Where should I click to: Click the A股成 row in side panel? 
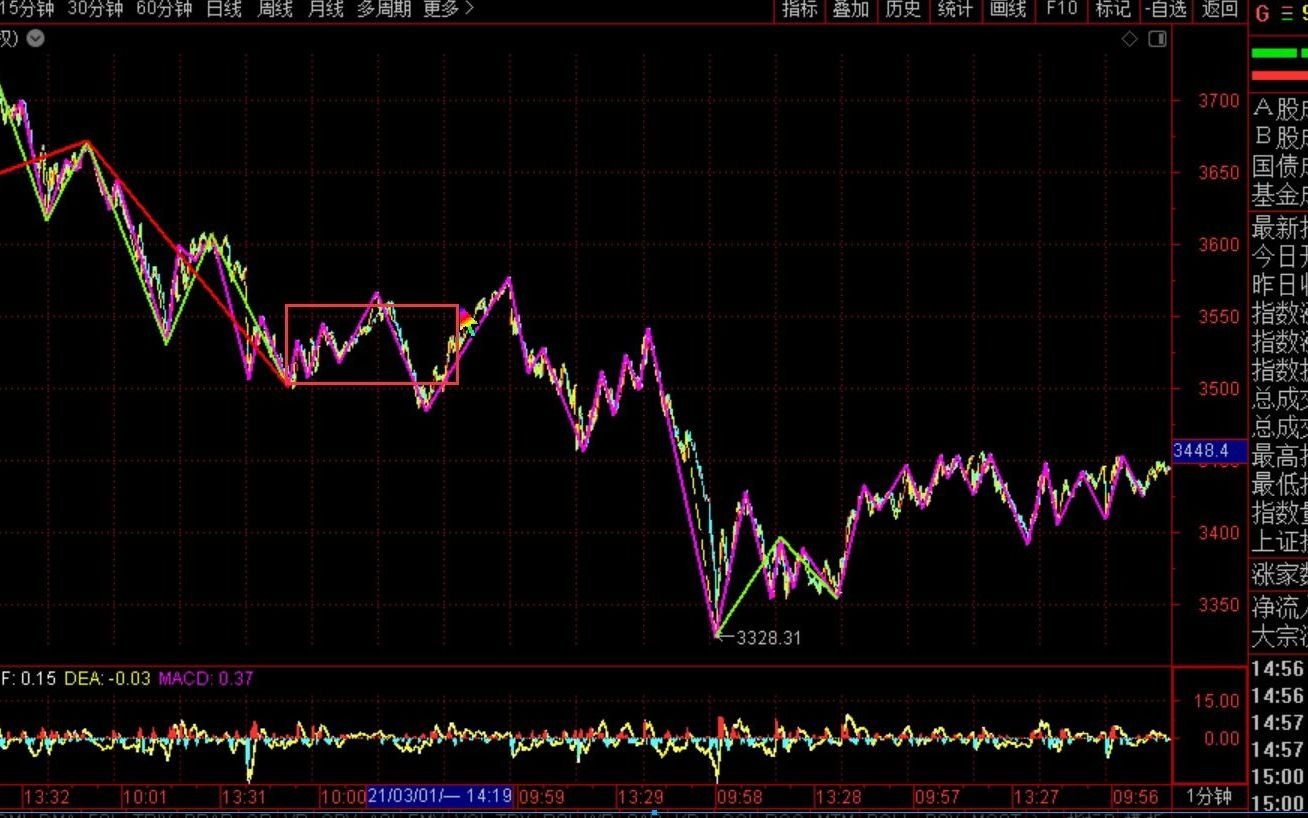[1279, 109]
